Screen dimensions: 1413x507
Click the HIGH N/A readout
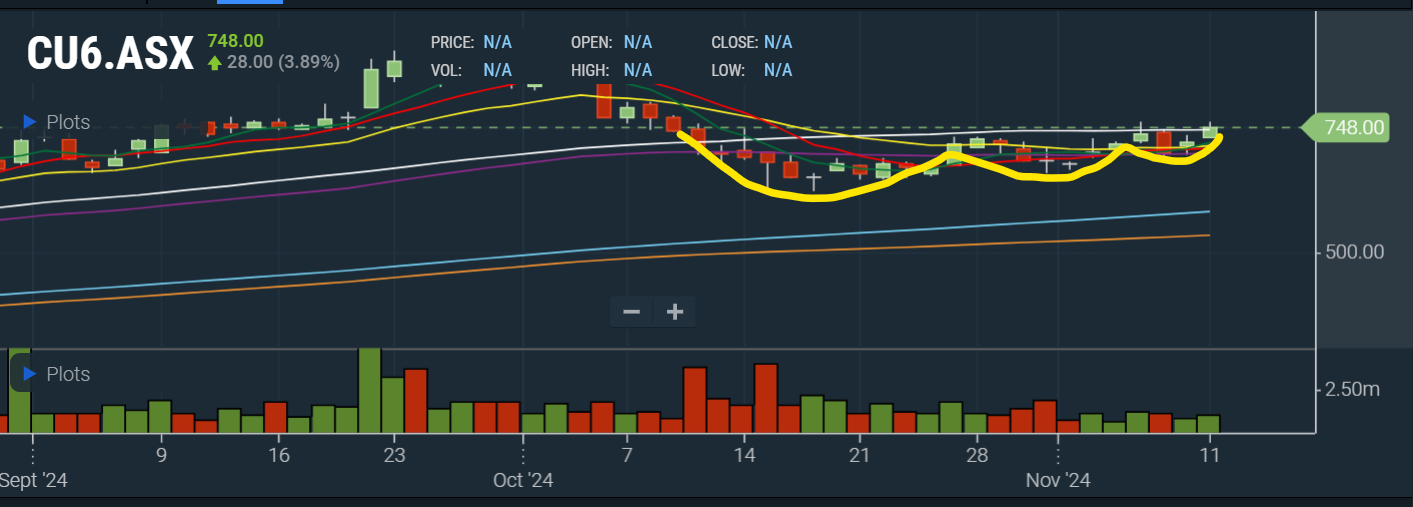click(611, 70)
